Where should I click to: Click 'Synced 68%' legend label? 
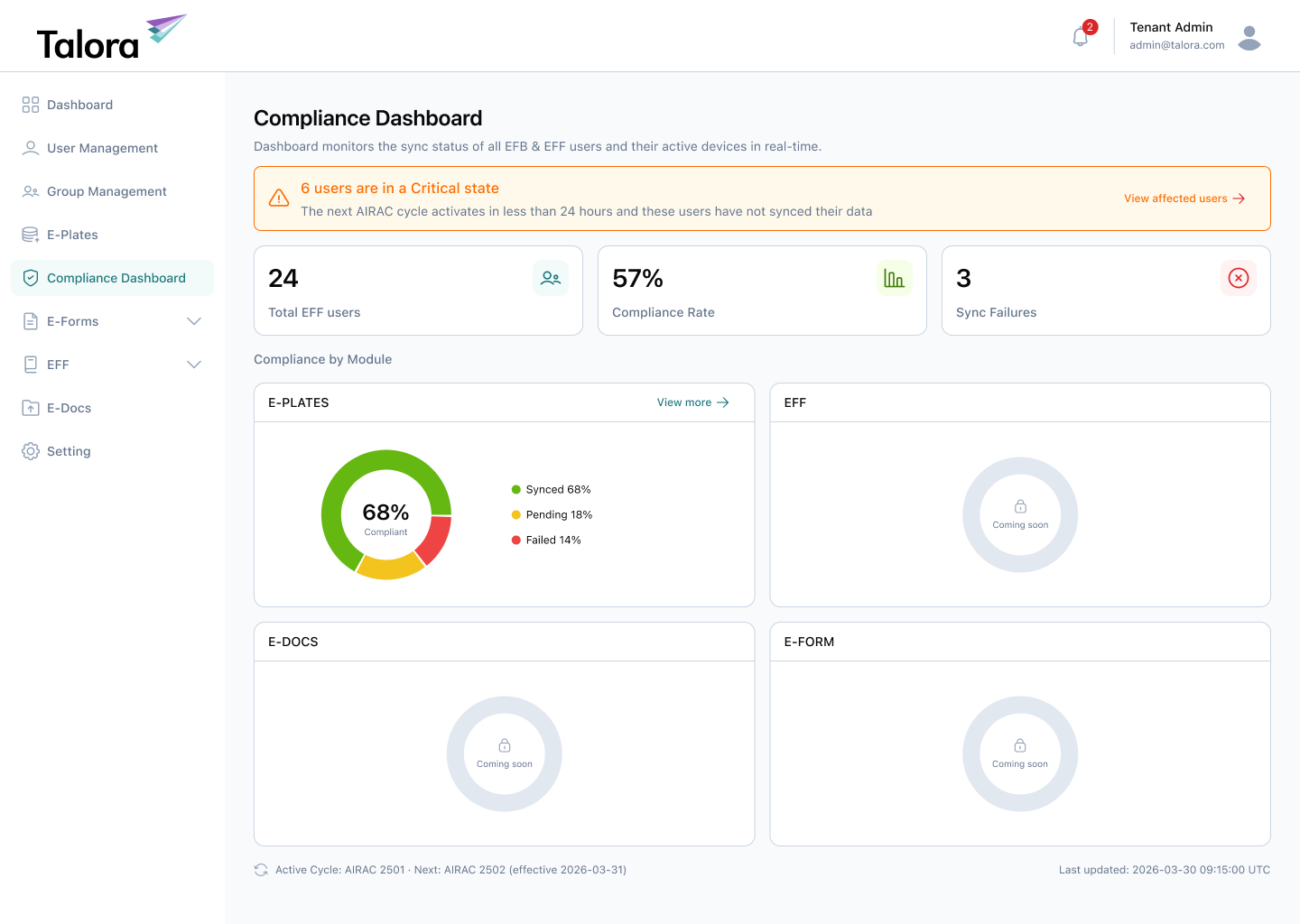558,490
